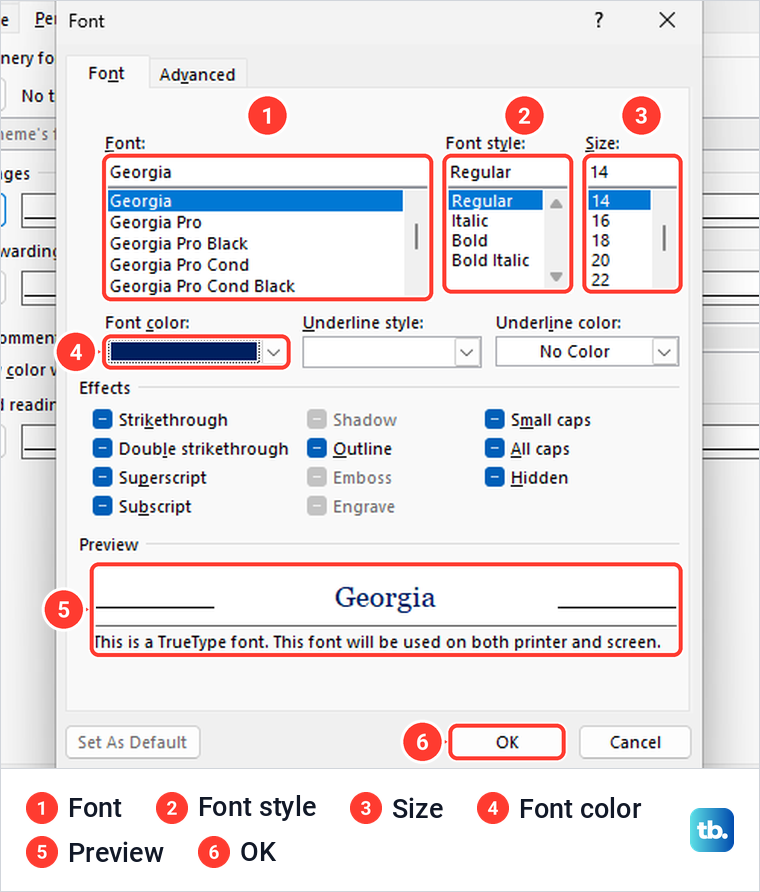Open the Underline color No Color dropdown
Image resolution: width=760 pixels, height=892 pixels.
[587, 352]
